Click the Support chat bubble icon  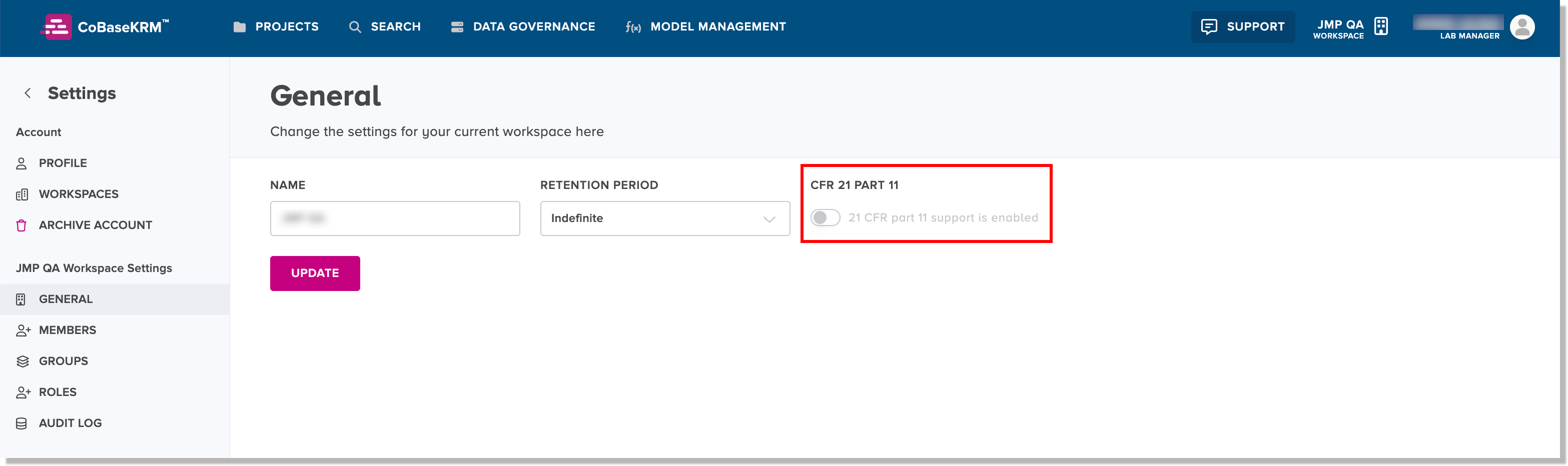click(1209, 27)
